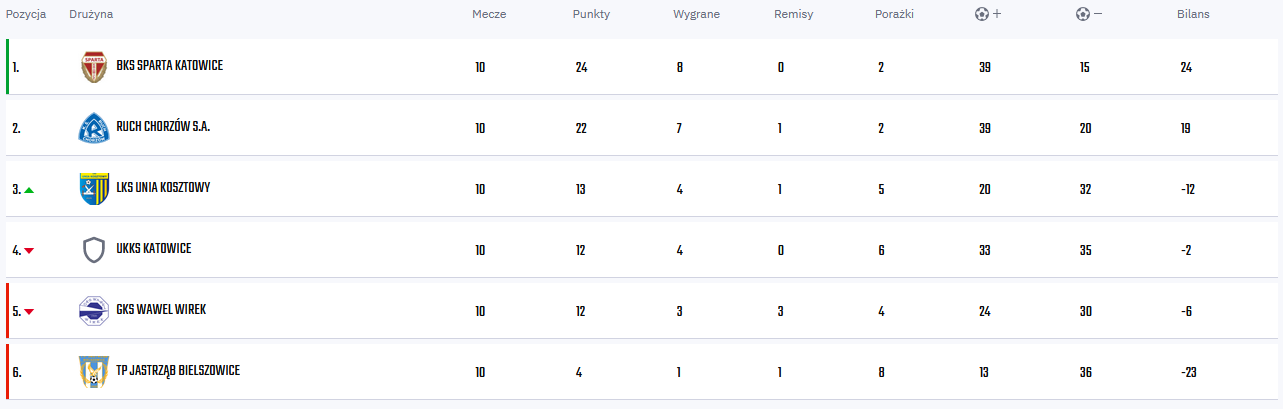Click the TP Jastrząb Bielszowice crest
This screenshot has height=409, width=1283.
93,372
